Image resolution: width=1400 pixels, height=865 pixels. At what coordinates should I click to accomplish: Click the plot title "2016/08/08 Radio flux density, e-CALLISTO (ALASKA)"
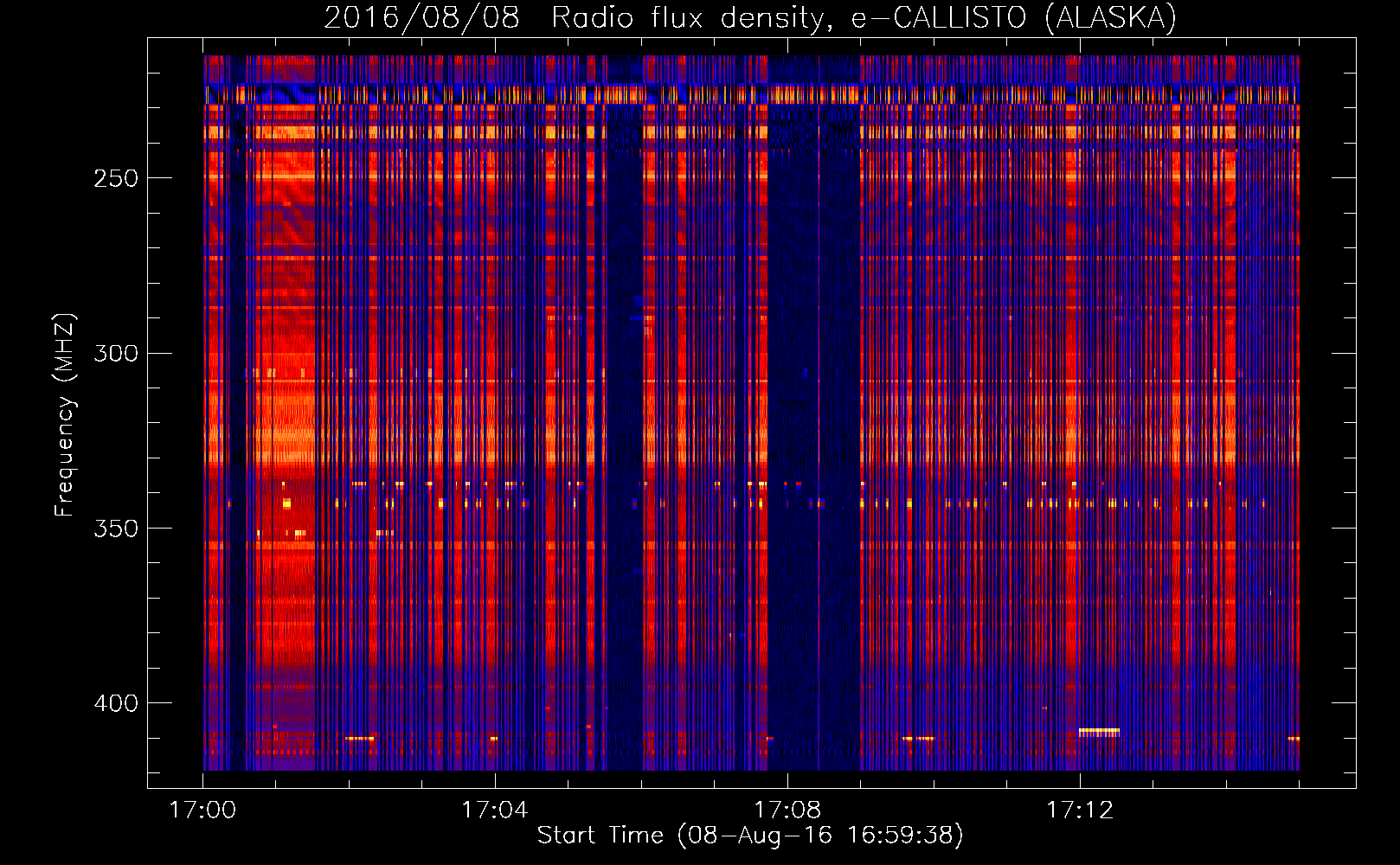coord(750,17)
